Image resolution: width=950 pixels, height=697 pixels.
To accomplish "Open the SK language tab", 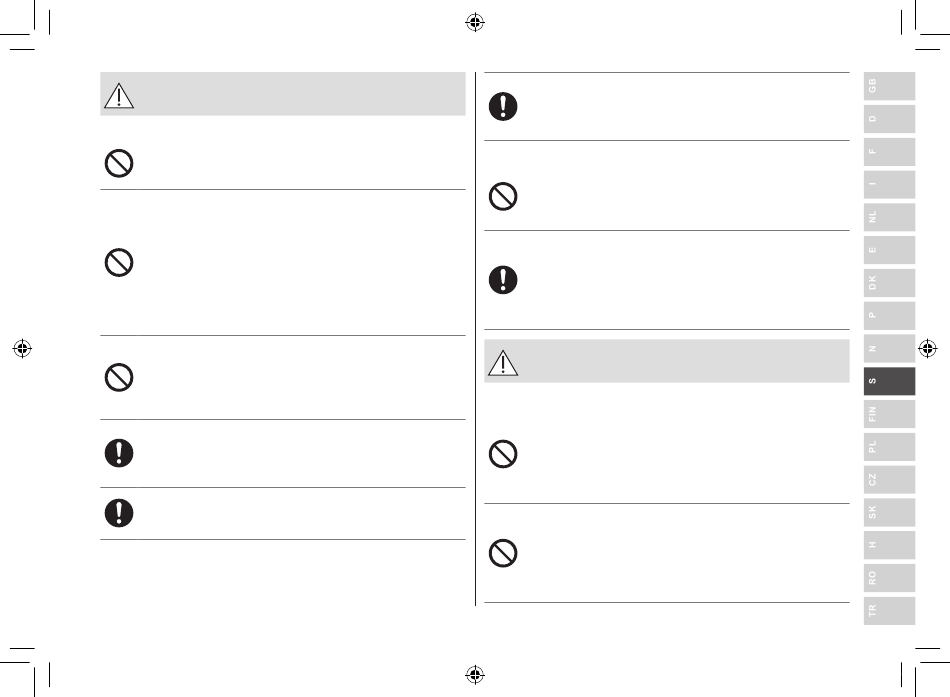I will click(889, 512).
